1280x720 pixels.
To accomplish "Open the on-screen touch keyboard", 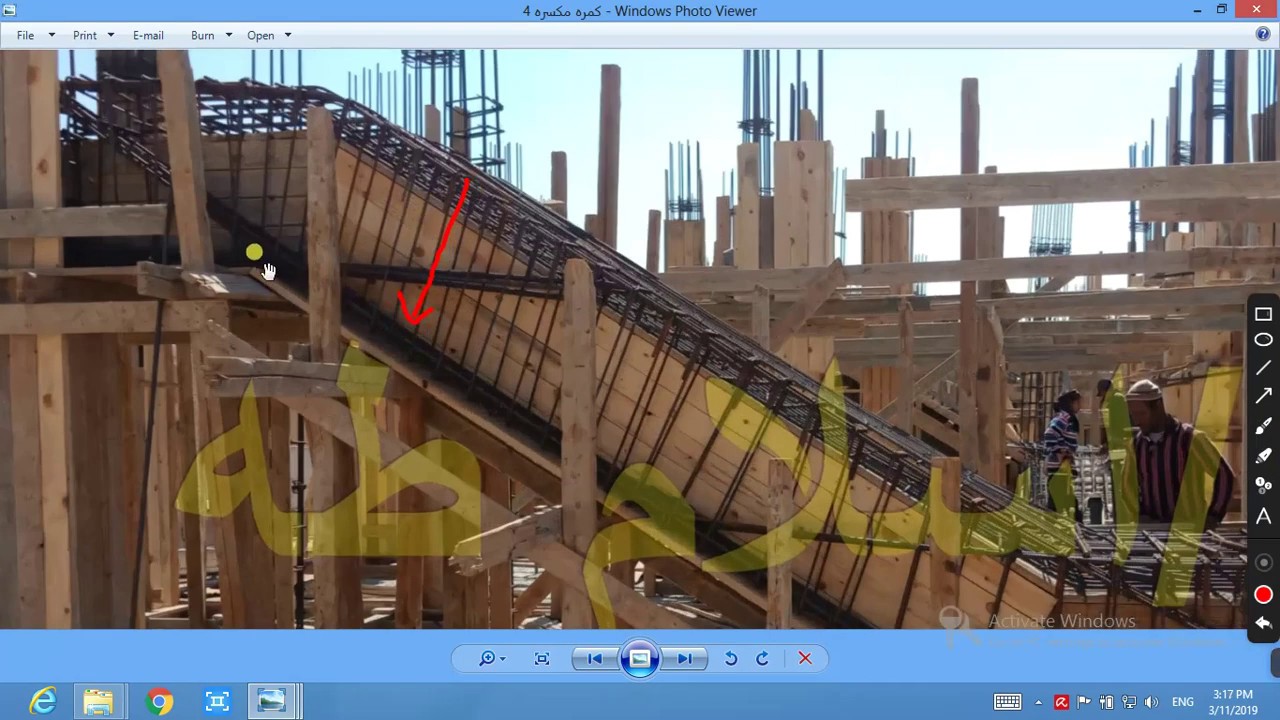I will coord(1007,702).
